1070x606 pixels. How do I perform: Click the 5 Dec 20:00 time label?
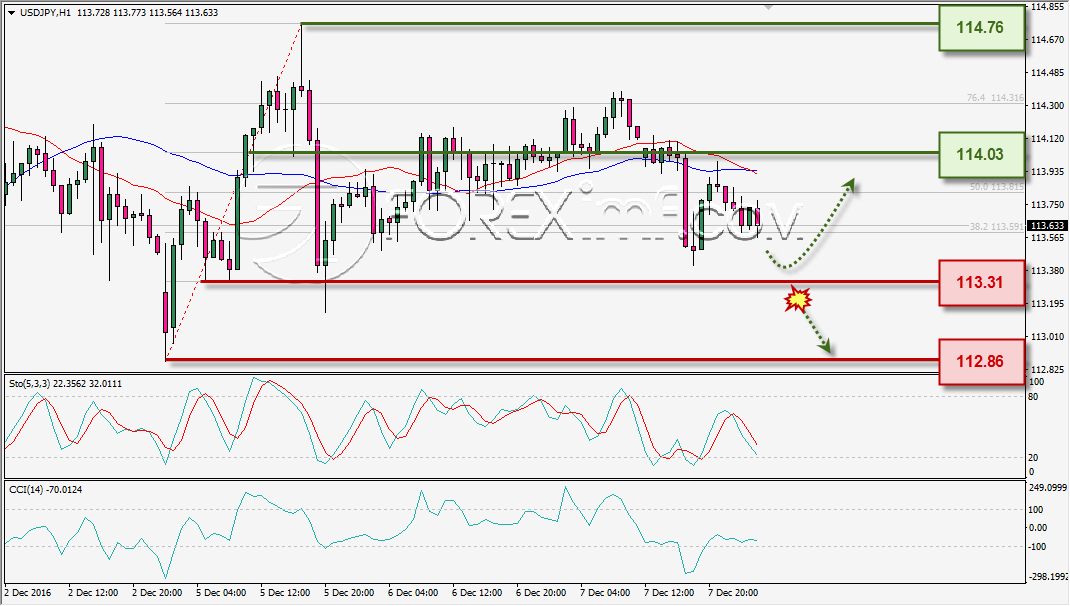pyautogui.click(x=349, y=592)
